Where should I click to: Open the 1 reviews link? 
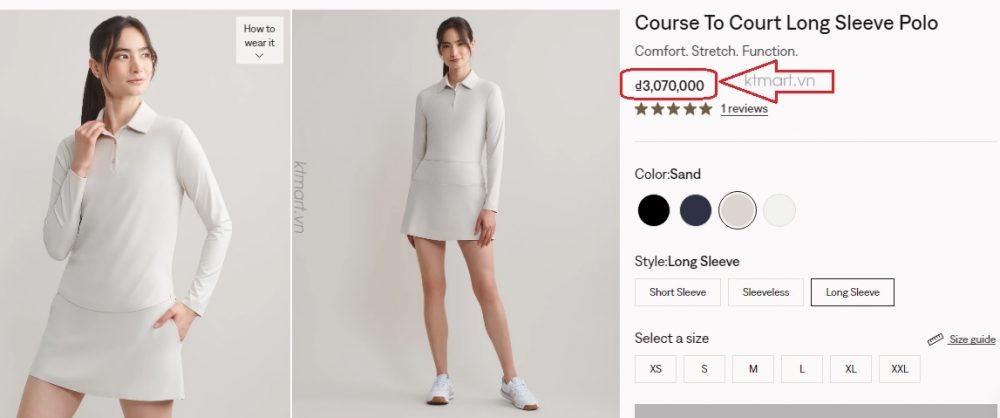coord(744,109)
